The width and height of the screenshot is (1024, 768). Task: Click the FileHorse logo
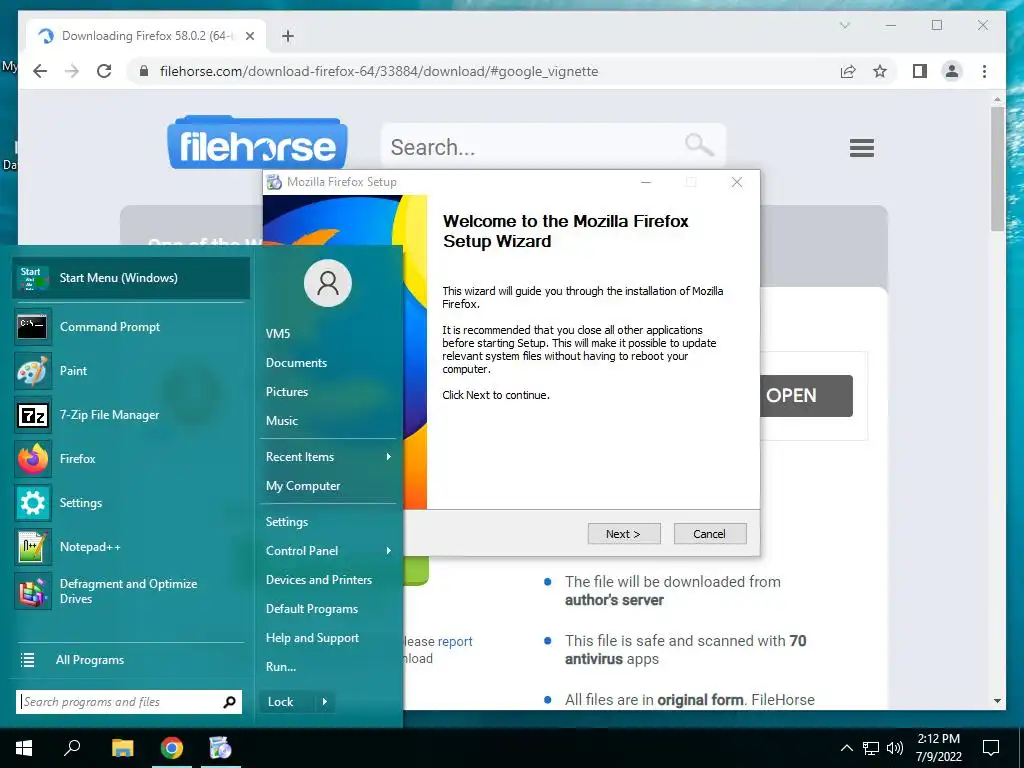[x=257, y=143]
